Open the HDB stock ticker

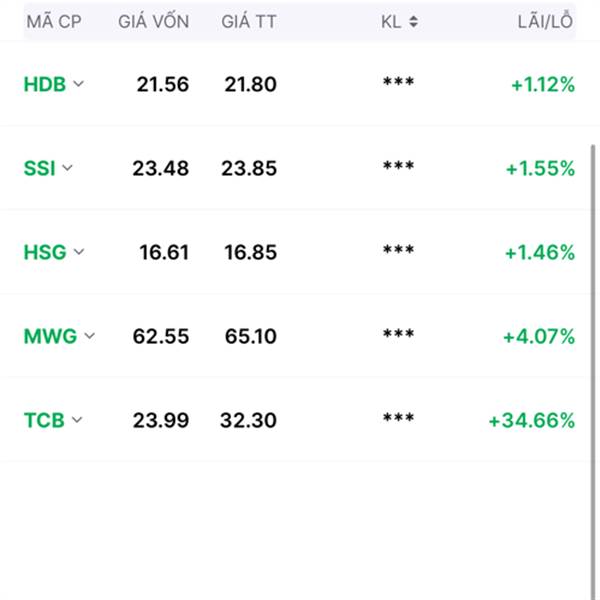[45, 84]
